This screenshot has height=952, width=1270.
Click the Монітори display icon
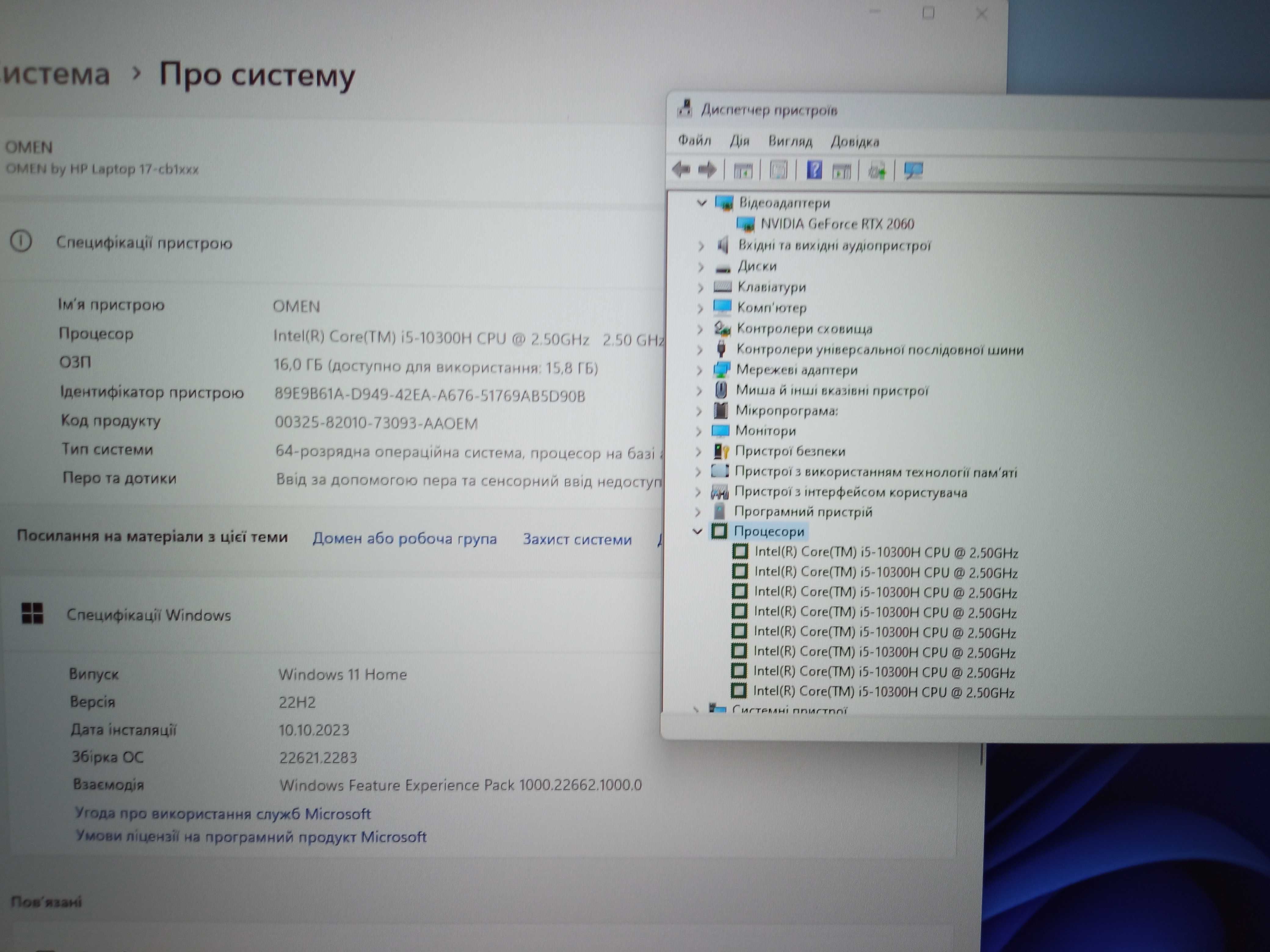click(720, 430)
